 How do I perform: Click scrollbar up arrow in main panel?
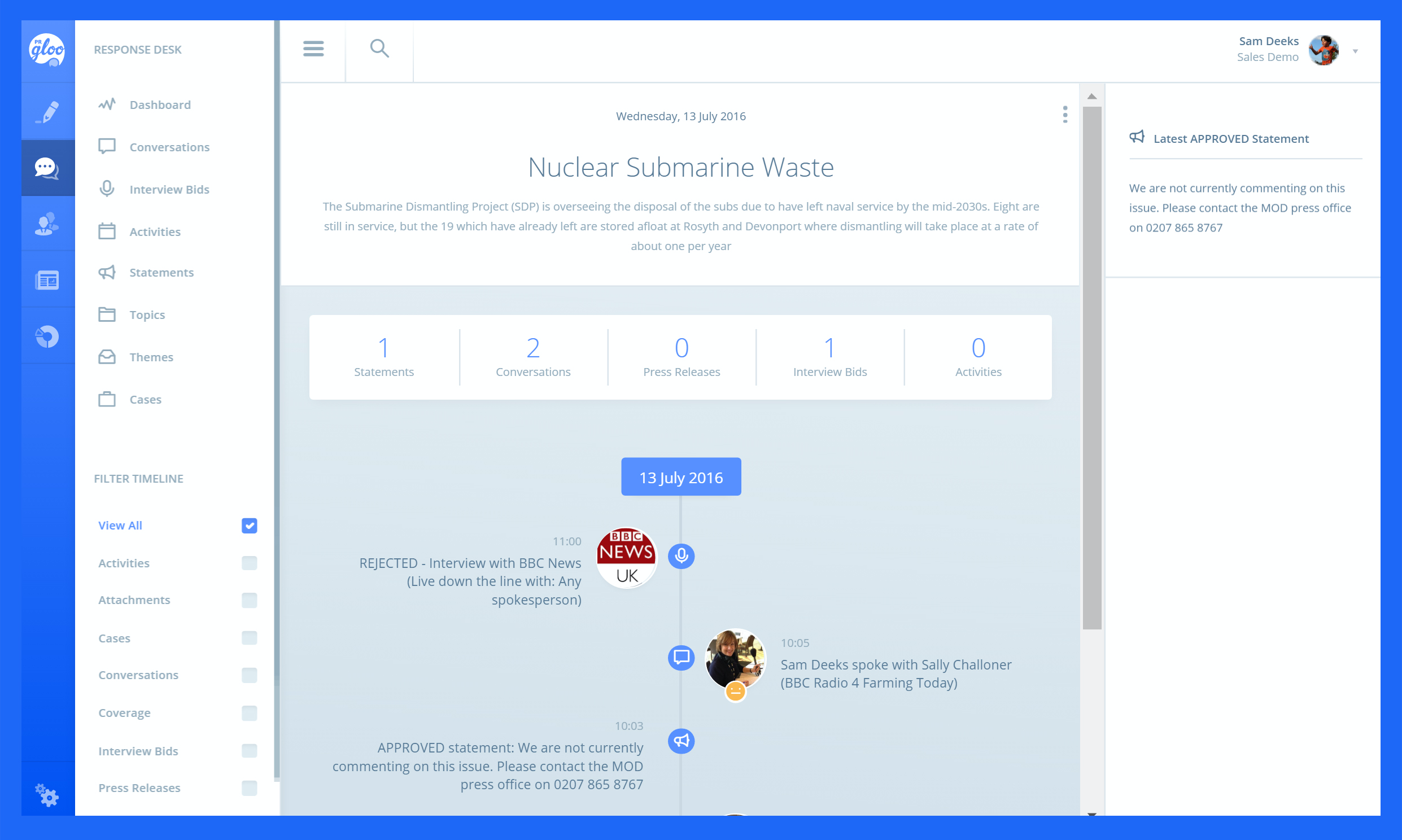1092,97
